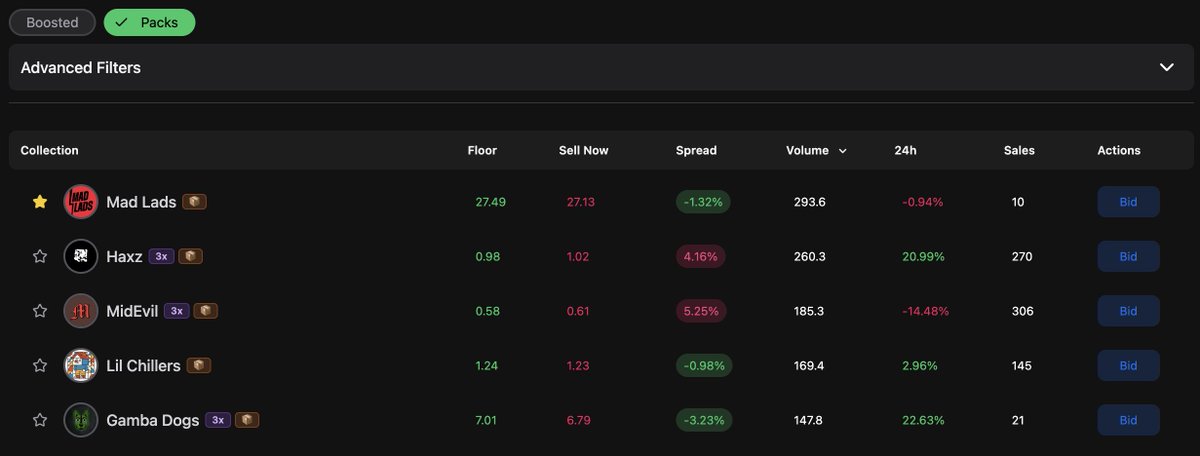Click the 169.4 volume value
Image resolution: width=1200 pixels, height=456 pixels.
click(x=809, y=366)
